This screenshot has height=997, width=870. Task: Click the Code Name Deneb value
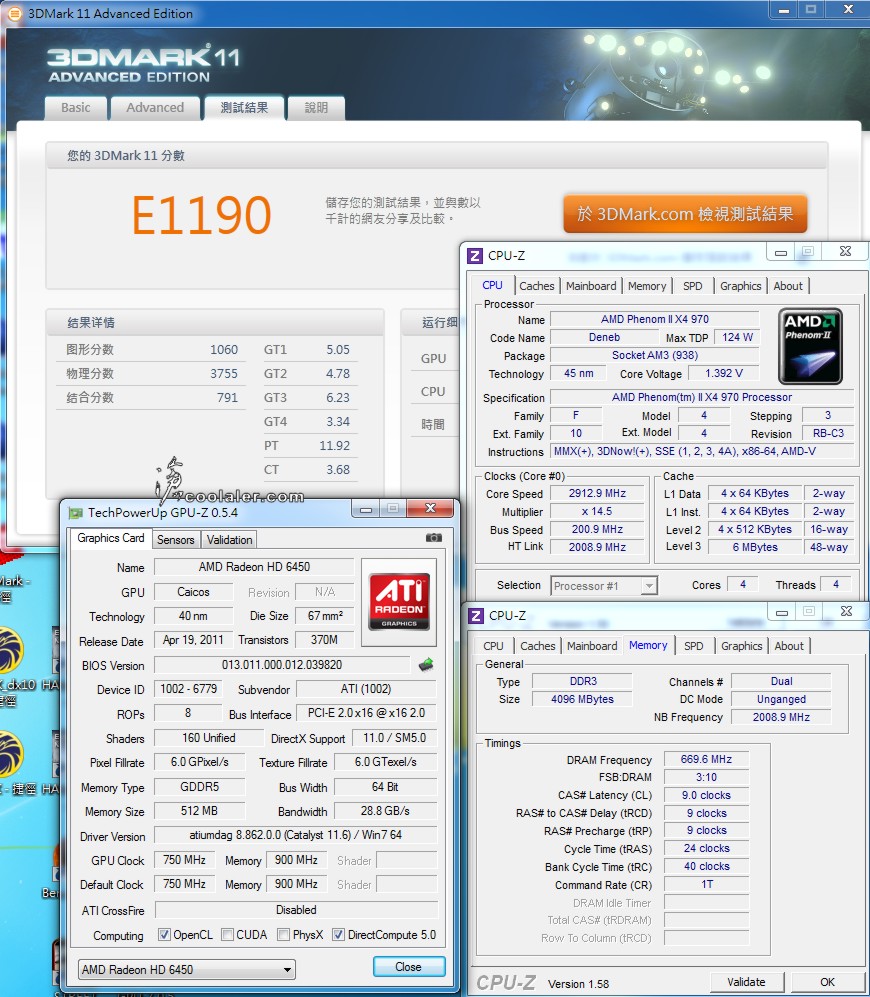pyautogui.click(x=604, y=338)
